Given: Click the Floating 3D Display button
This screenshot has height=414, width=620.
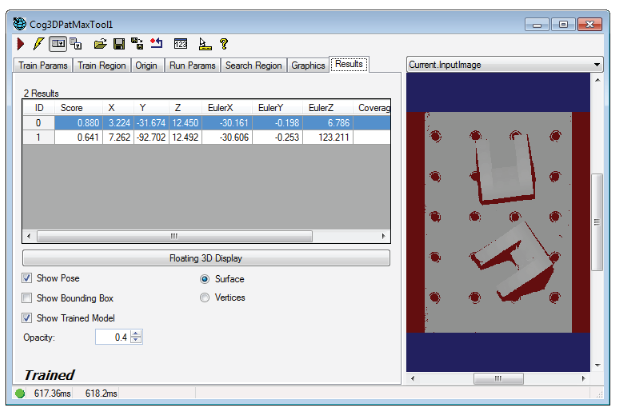Looking at the screenshot, I should pyautogui.click(x=206, y=258).
